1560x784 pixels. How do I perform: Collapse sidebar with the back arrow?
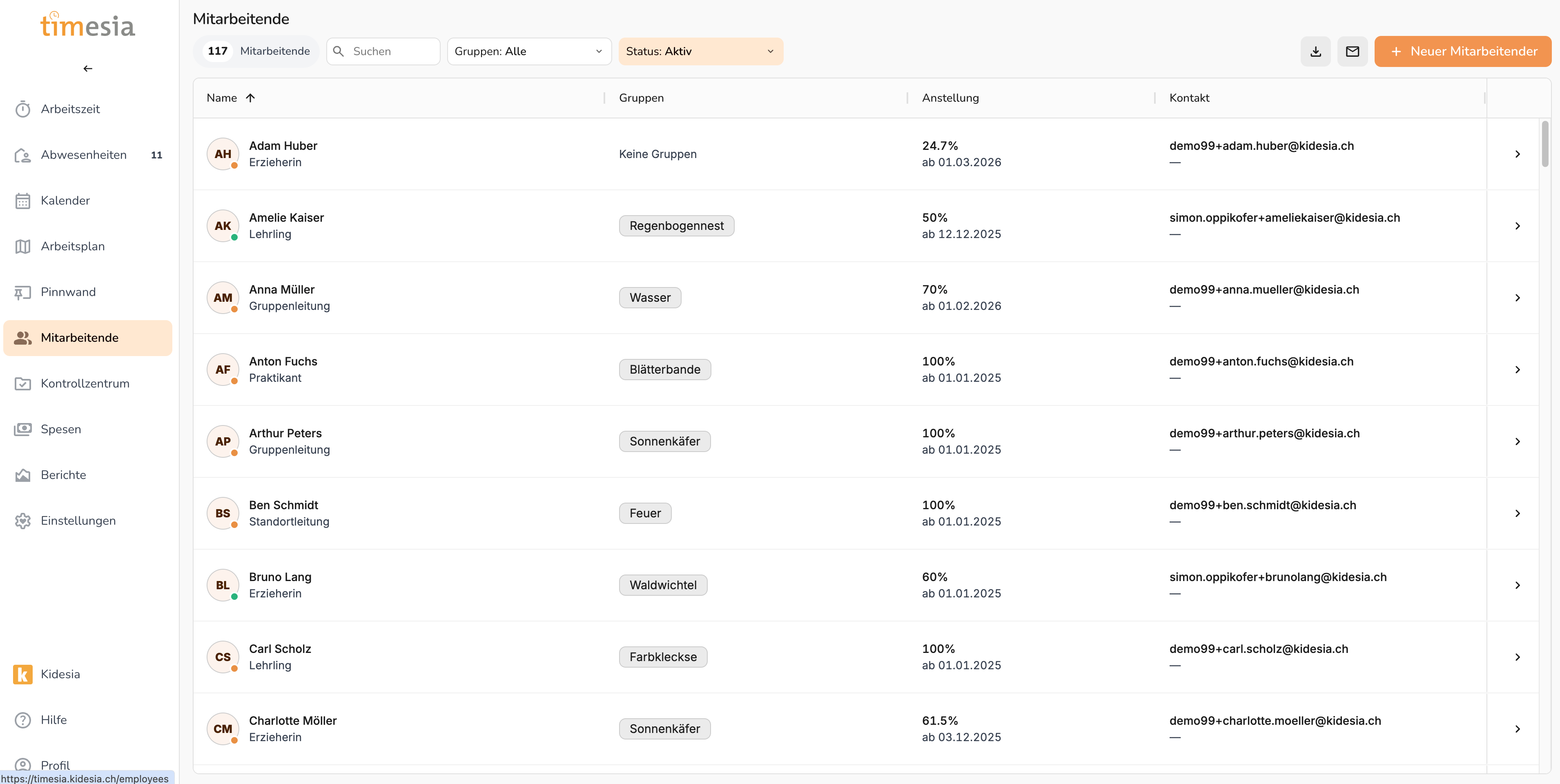[88, 69]
